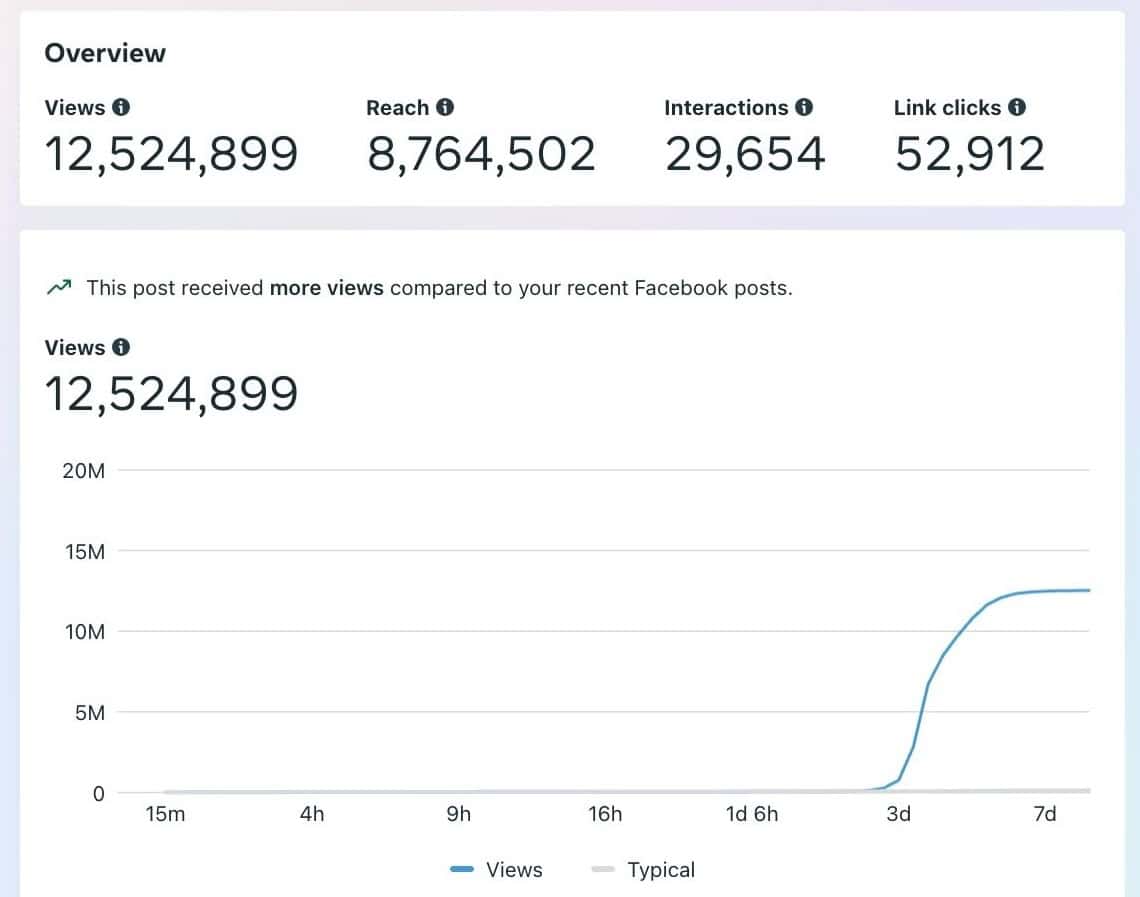Click the blue Views legend swatch
This screenshot has height=897, width=1140.
[461, 870]
